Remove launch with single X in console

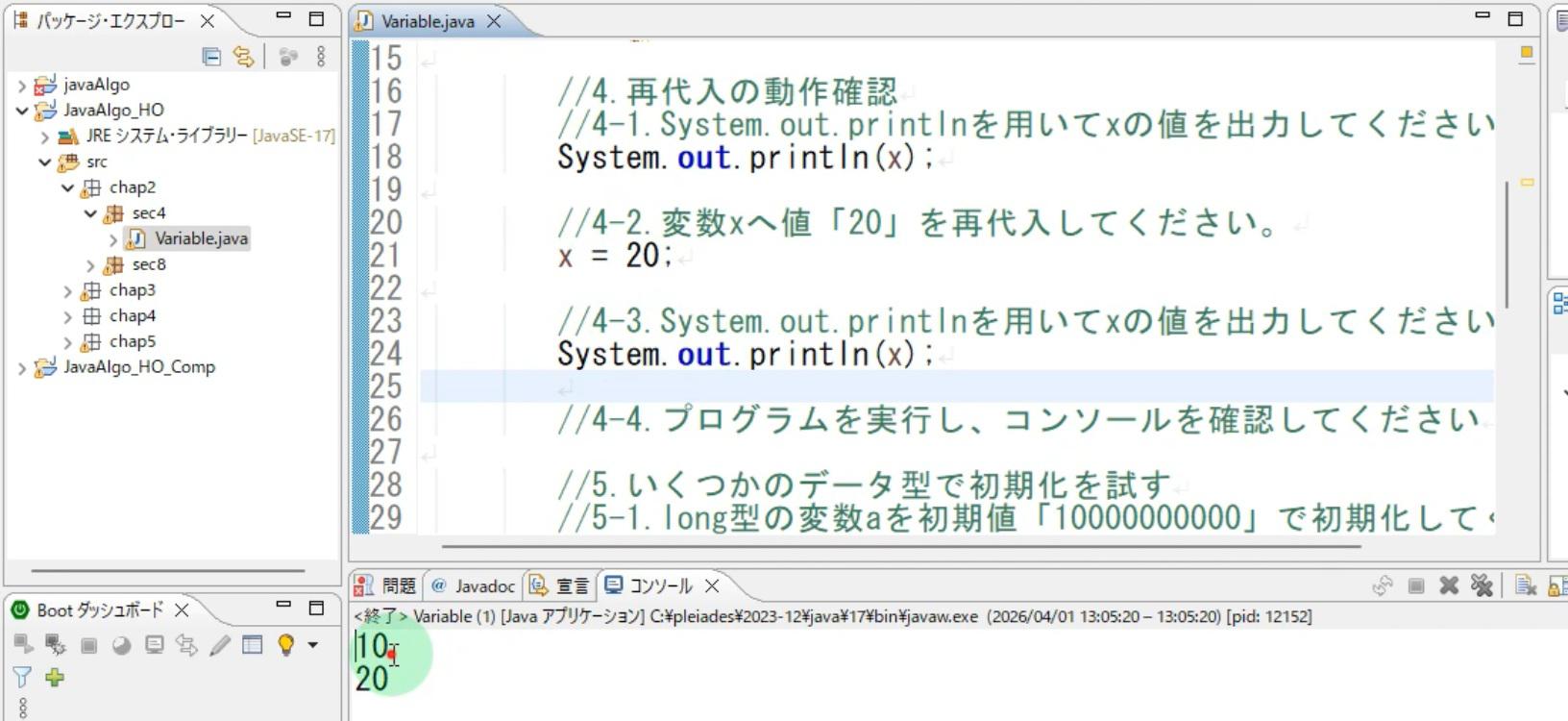click(1449, 585)
